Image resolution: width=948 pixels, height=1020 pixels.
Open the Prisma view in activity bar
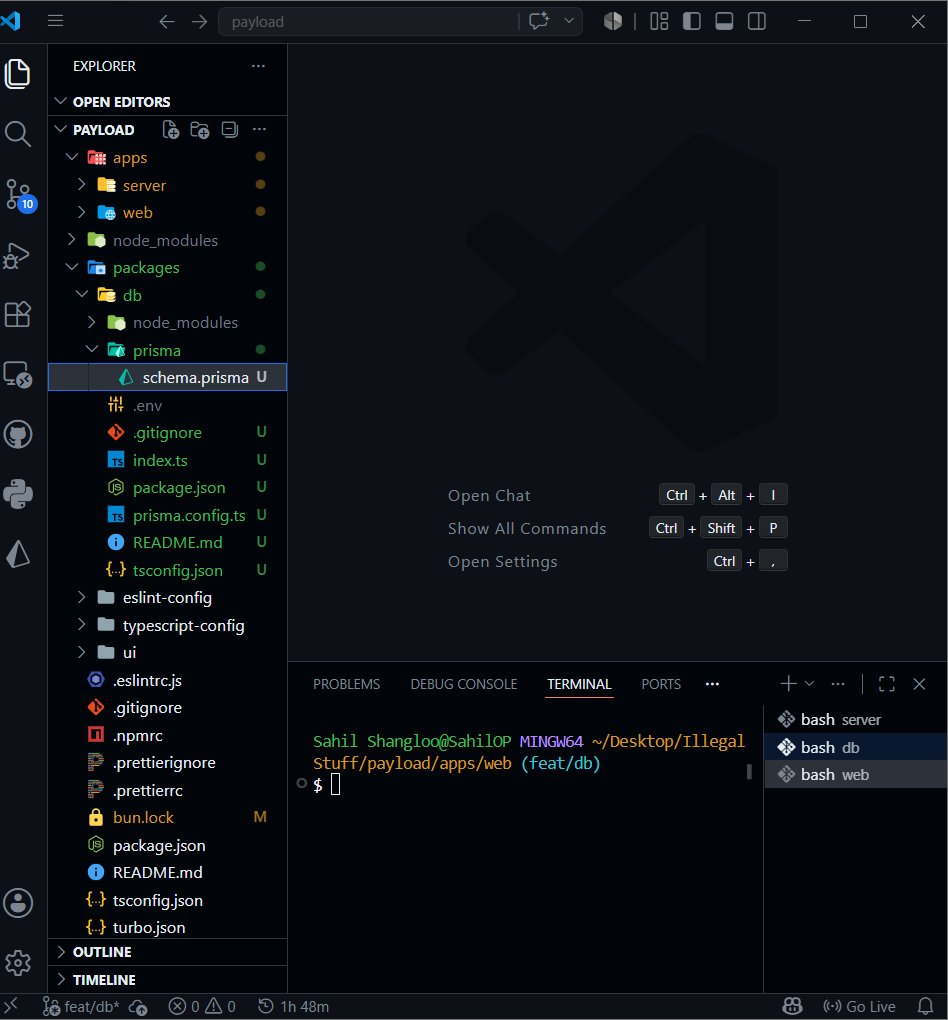[x=18, y=554]
